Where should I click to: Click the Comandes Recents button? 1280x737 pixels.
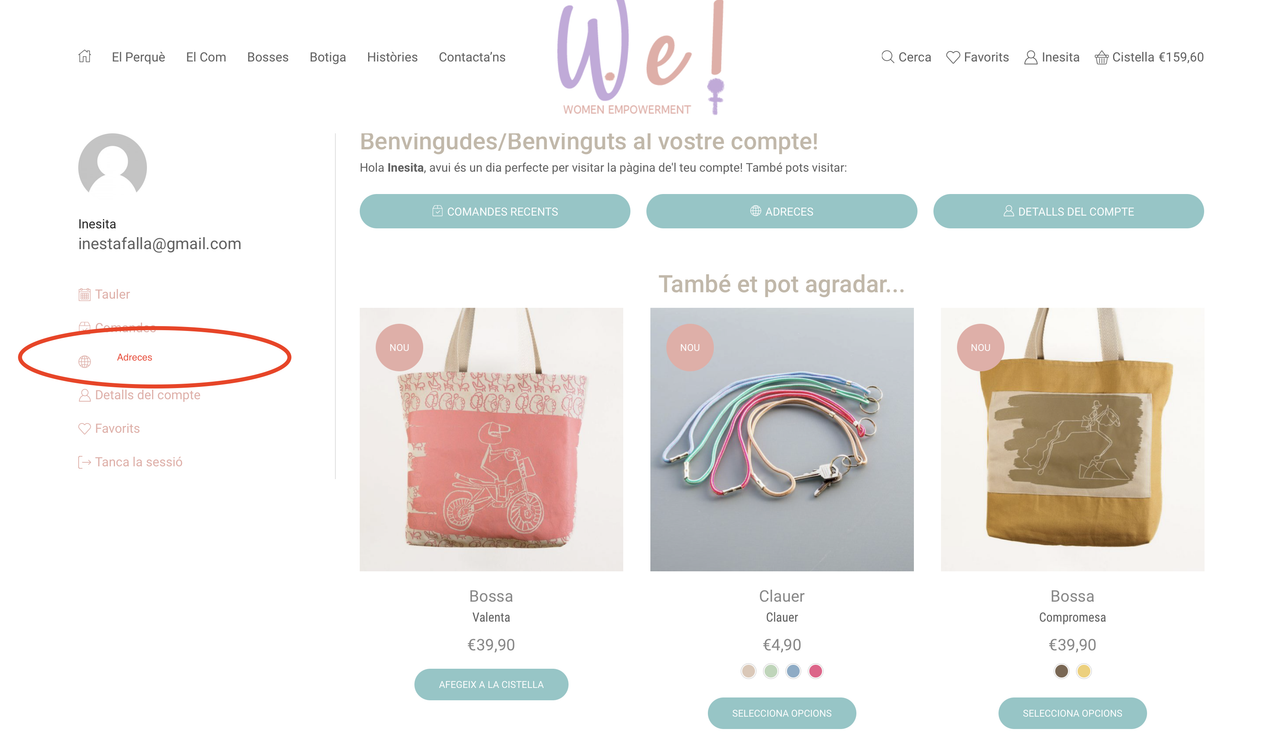495,211
